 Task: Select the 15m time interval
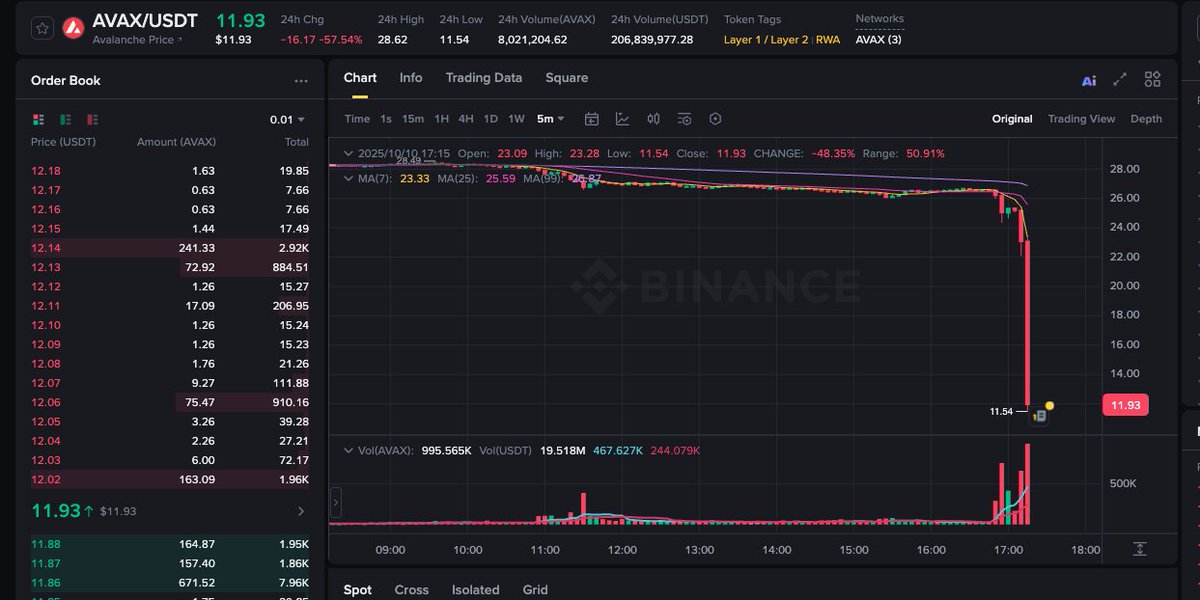[x=413, y=119]
